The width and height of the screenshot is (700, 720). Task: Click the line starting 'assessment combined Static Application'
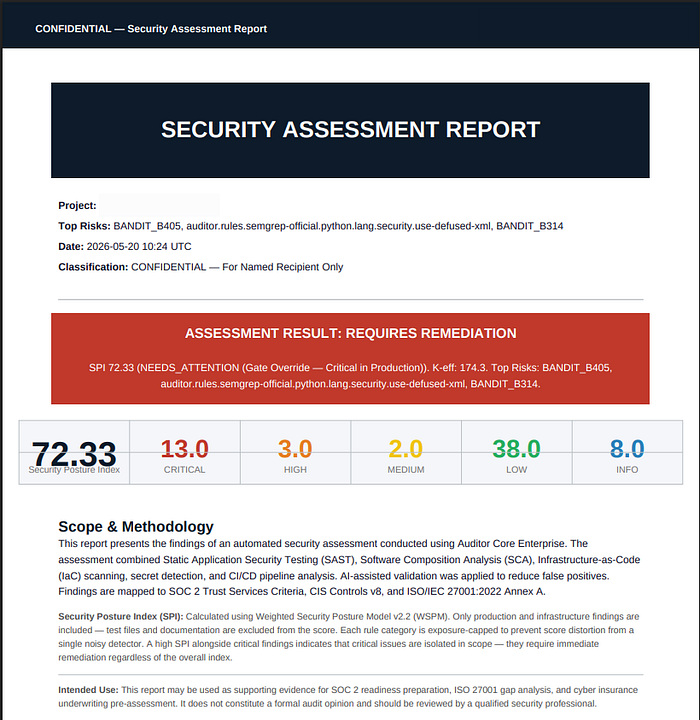pos(349,560)
